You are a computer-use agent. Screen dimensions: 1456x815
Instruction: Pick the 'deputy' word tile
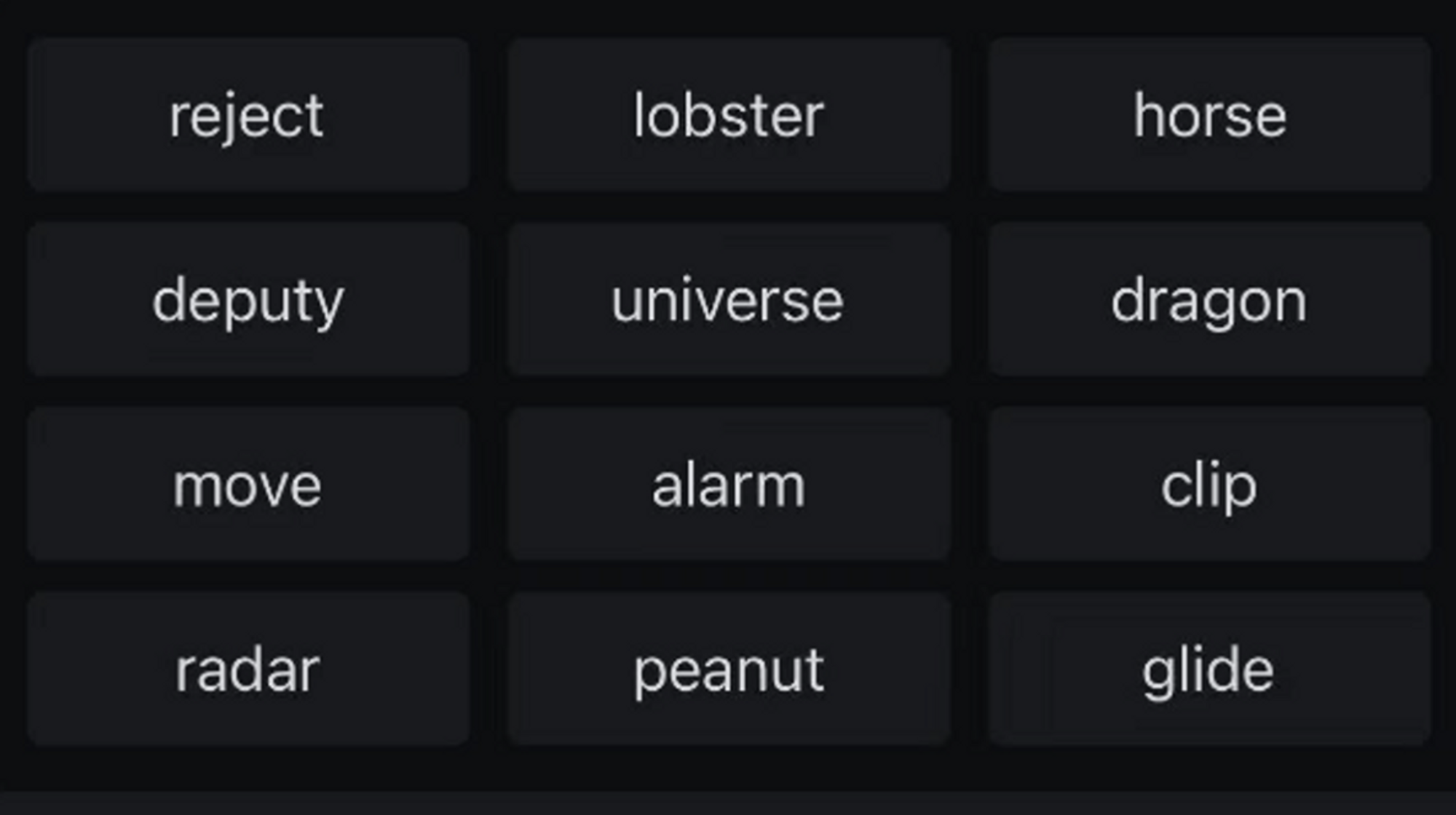[248, 300]
